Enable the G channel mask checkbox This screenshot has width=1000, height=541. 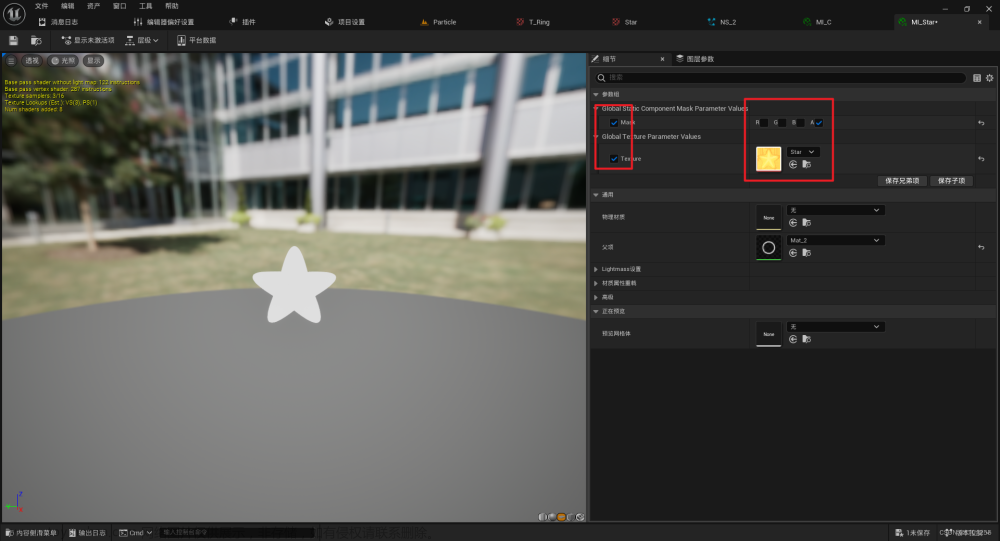pos(783,122)
